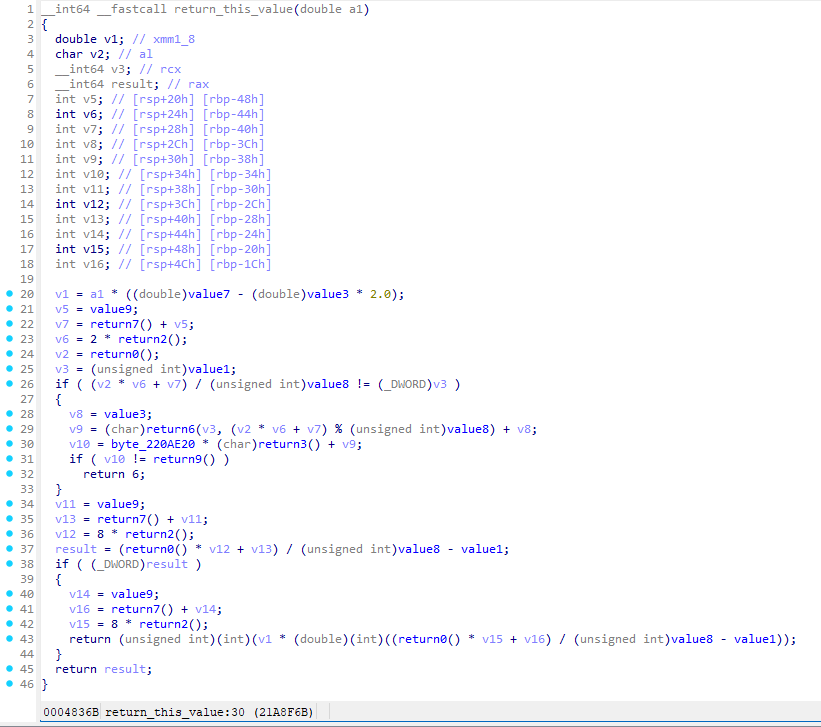The width and height of the screenshot is (821, 727).
Task: Toggle the breakpoint marker on line 34
Action: (10, 504)
